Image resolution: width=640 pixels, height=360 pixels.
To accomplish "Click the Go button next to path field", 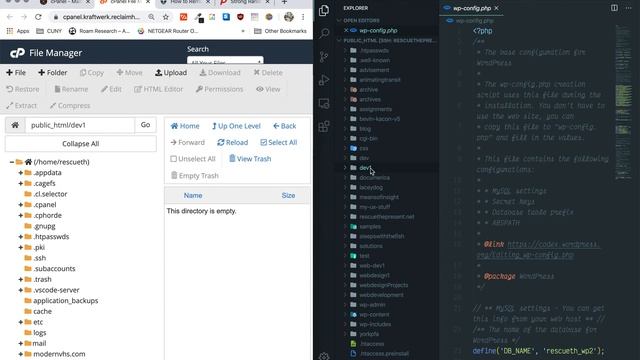I will point(145,125).
